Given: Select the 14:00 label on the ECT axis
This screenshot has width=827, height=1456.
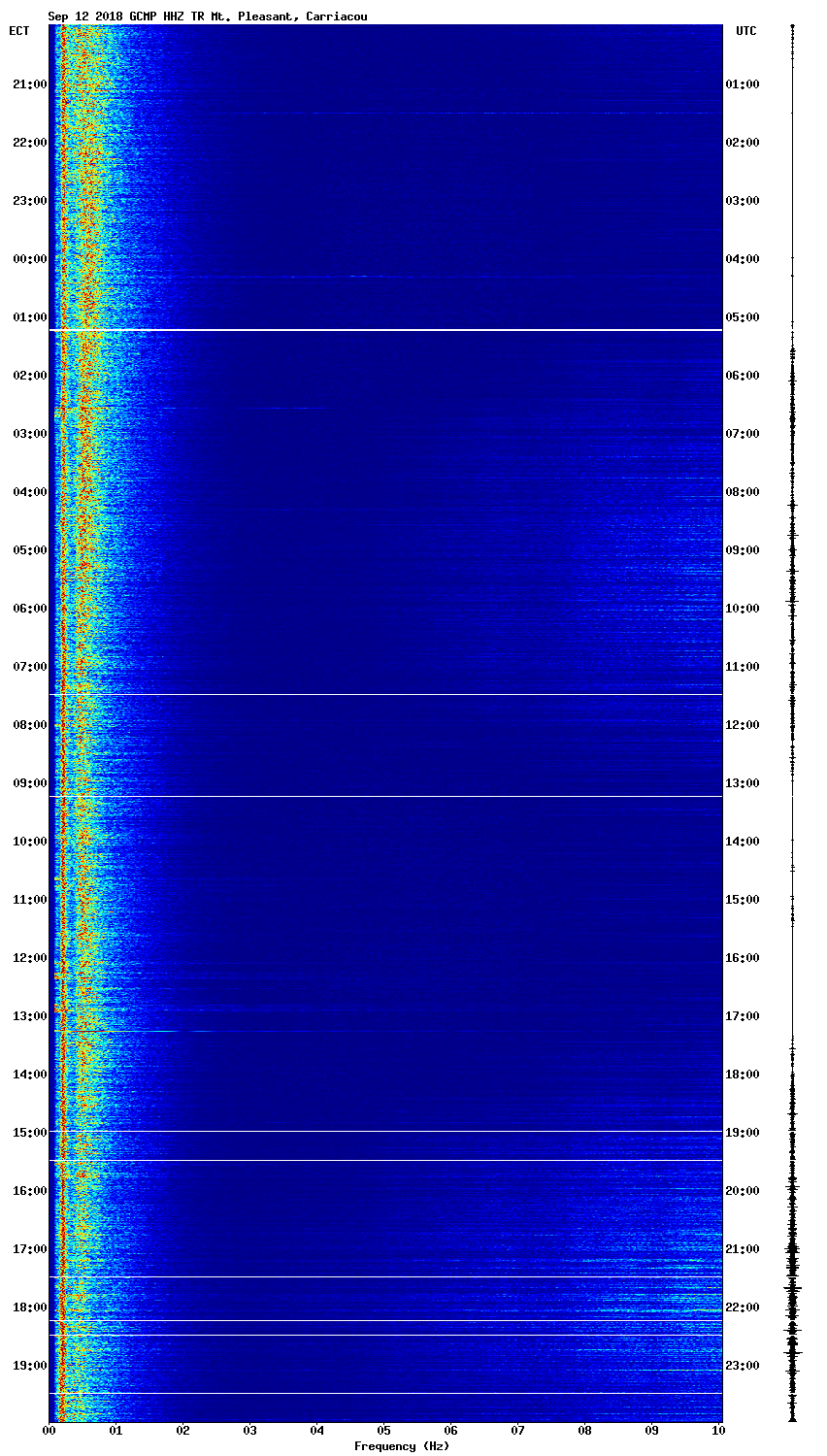Looking at the screenshot, I should coord(29,1075).
